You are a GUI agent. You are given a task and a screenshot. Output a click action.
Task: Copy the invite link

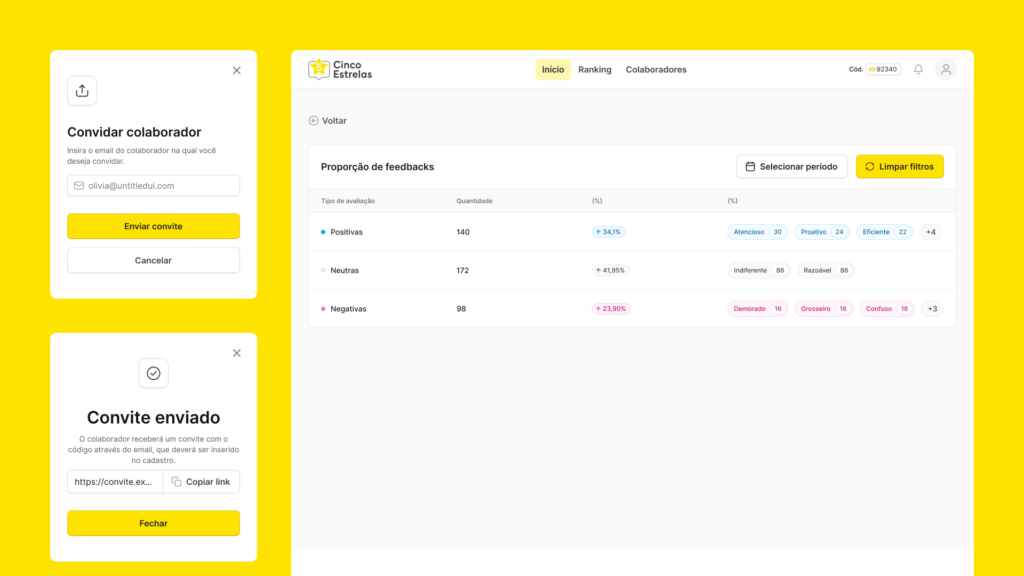tap(201, 482)
